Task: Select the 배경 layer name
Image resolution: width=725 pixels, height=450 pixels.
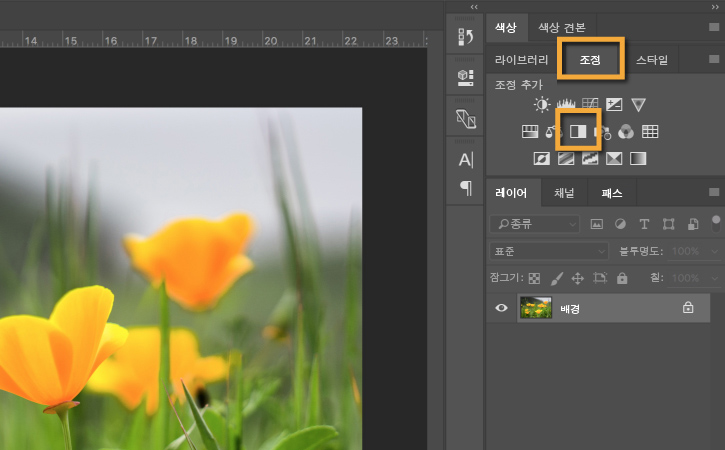Action: [x=570, y=308]
